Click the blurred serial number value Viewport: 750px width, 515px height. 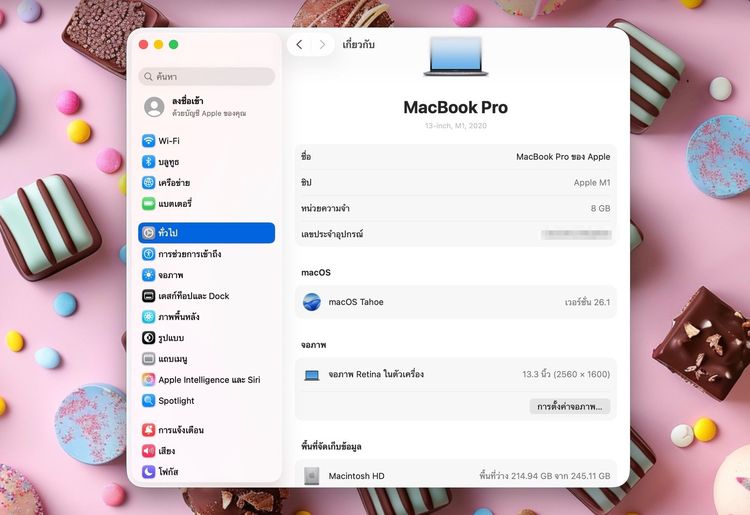tap(576, 234)
